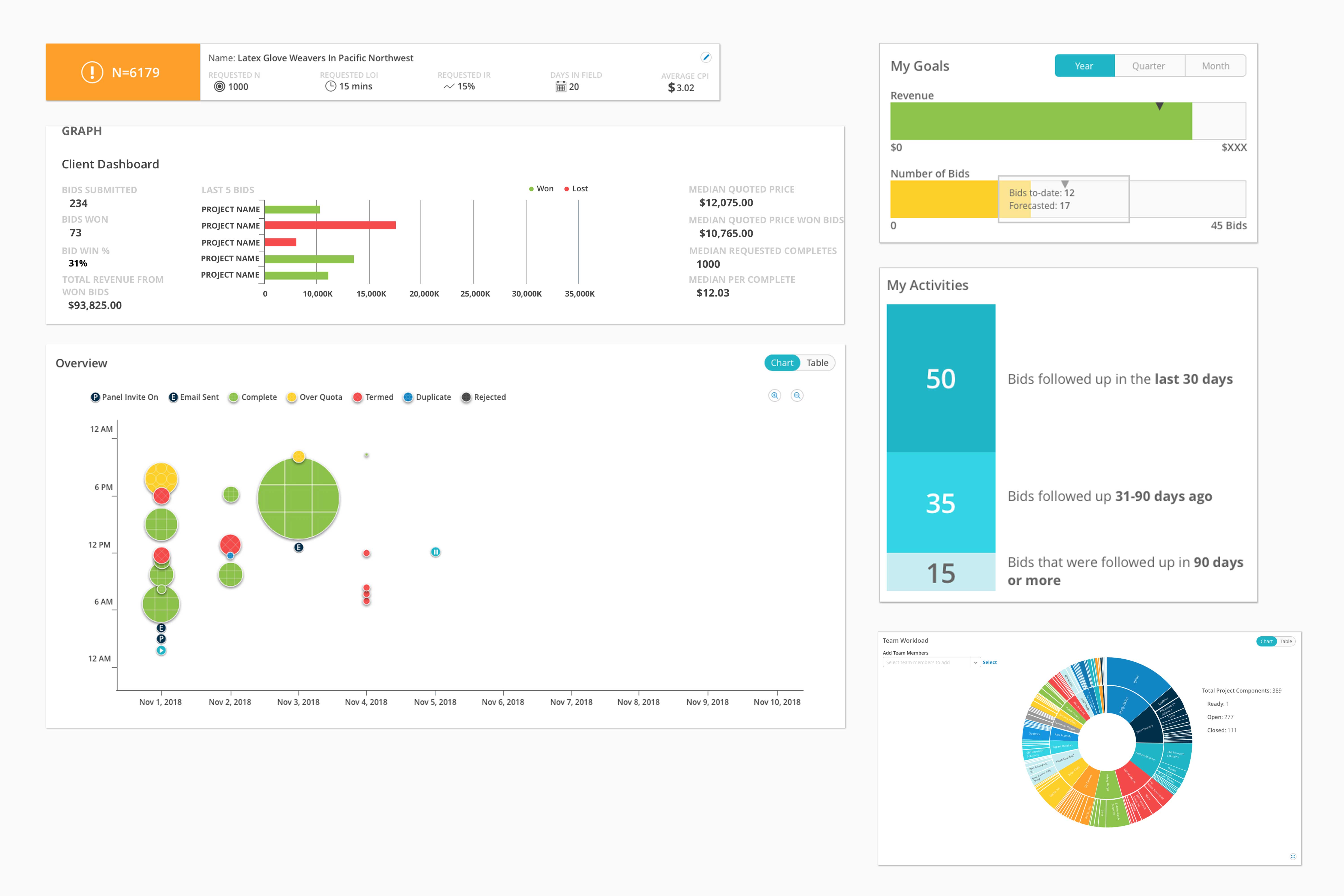Toggle Email Sent legend item
Image resolution: width=1344 pixels, height=896 pixels.
pyautogui.click(x=194, y=397)
